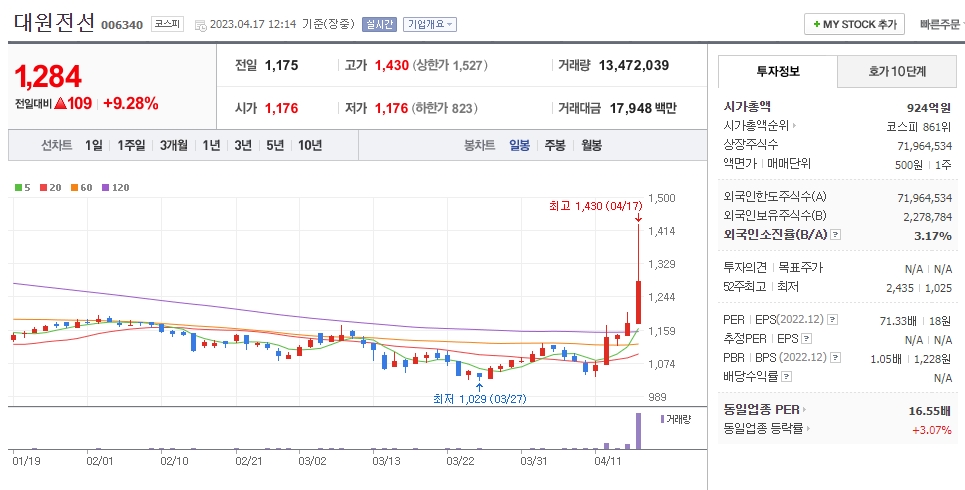965x490 pixels.
Task: Click the purple 거래량 volume legend marker
Action: click(x=662, y=419)
